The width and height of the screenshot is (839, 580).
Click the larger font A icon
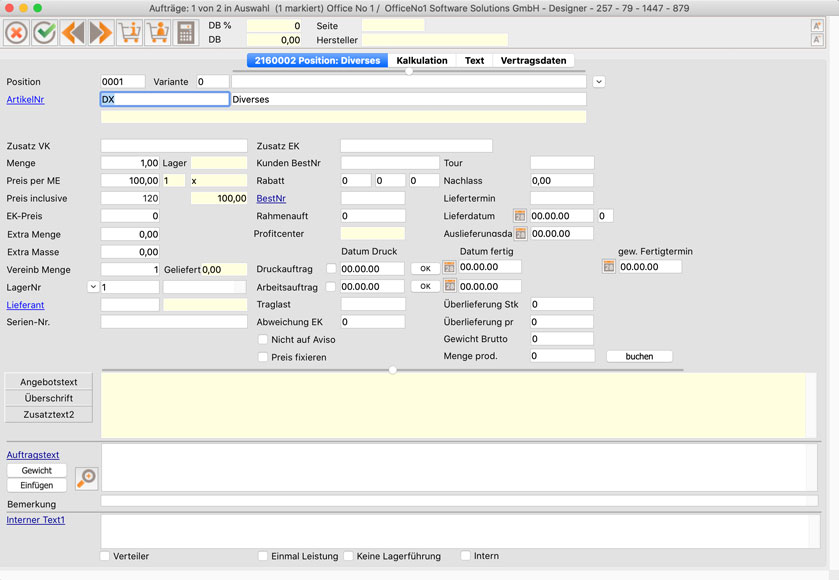point(817,26)
